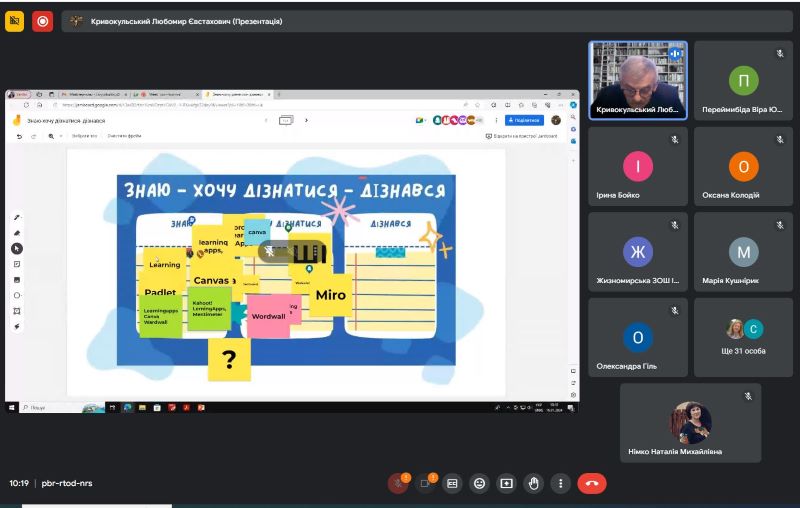Viewport: 800px width, 508px height.
Task: Click the bookmark star in address bar
Action: [477, 105]
